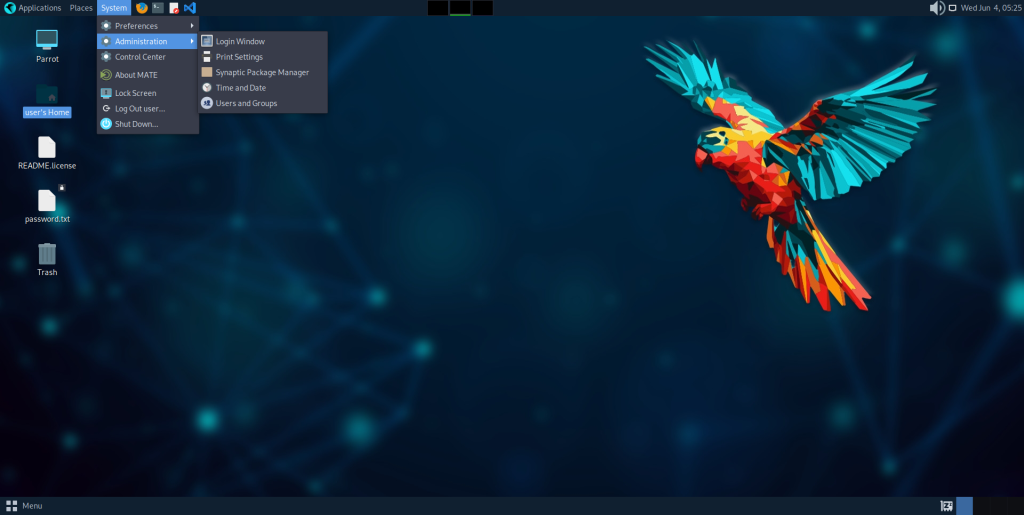
Task: Open the text editor launcher beside the terminal
Action: pos(174,8)
